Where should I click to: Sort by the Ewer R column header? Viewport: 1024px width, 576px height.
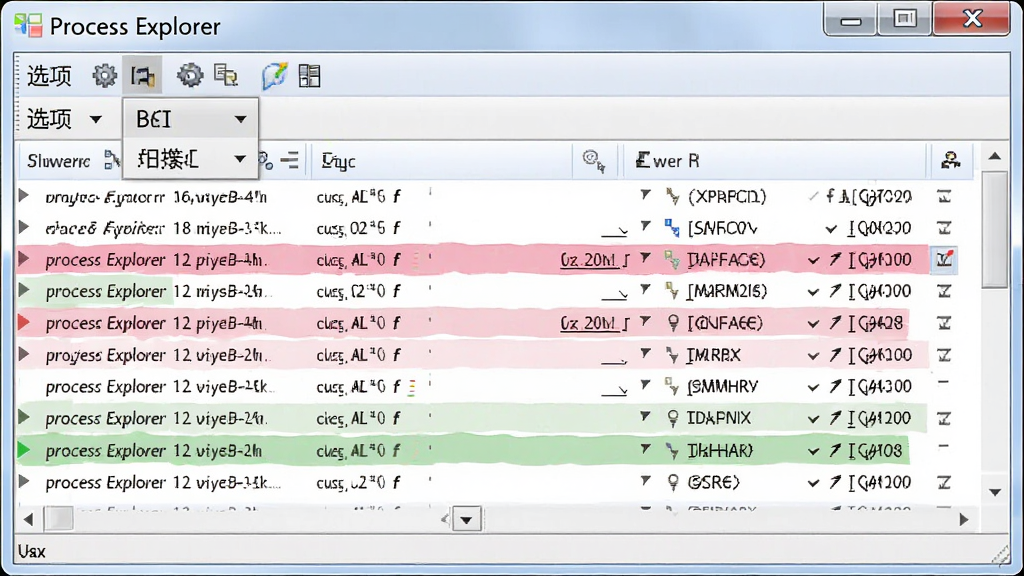tap(667, 161)
